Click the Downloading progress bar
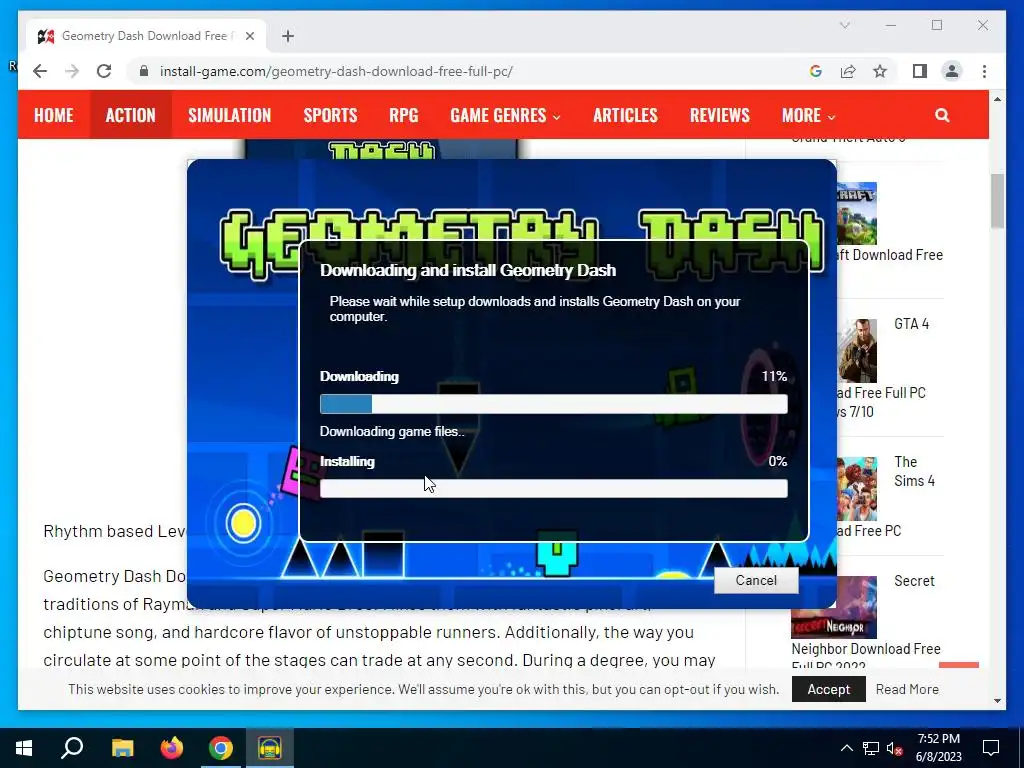1024x768 pixels. pyautogui.click(x=554, y=404)
